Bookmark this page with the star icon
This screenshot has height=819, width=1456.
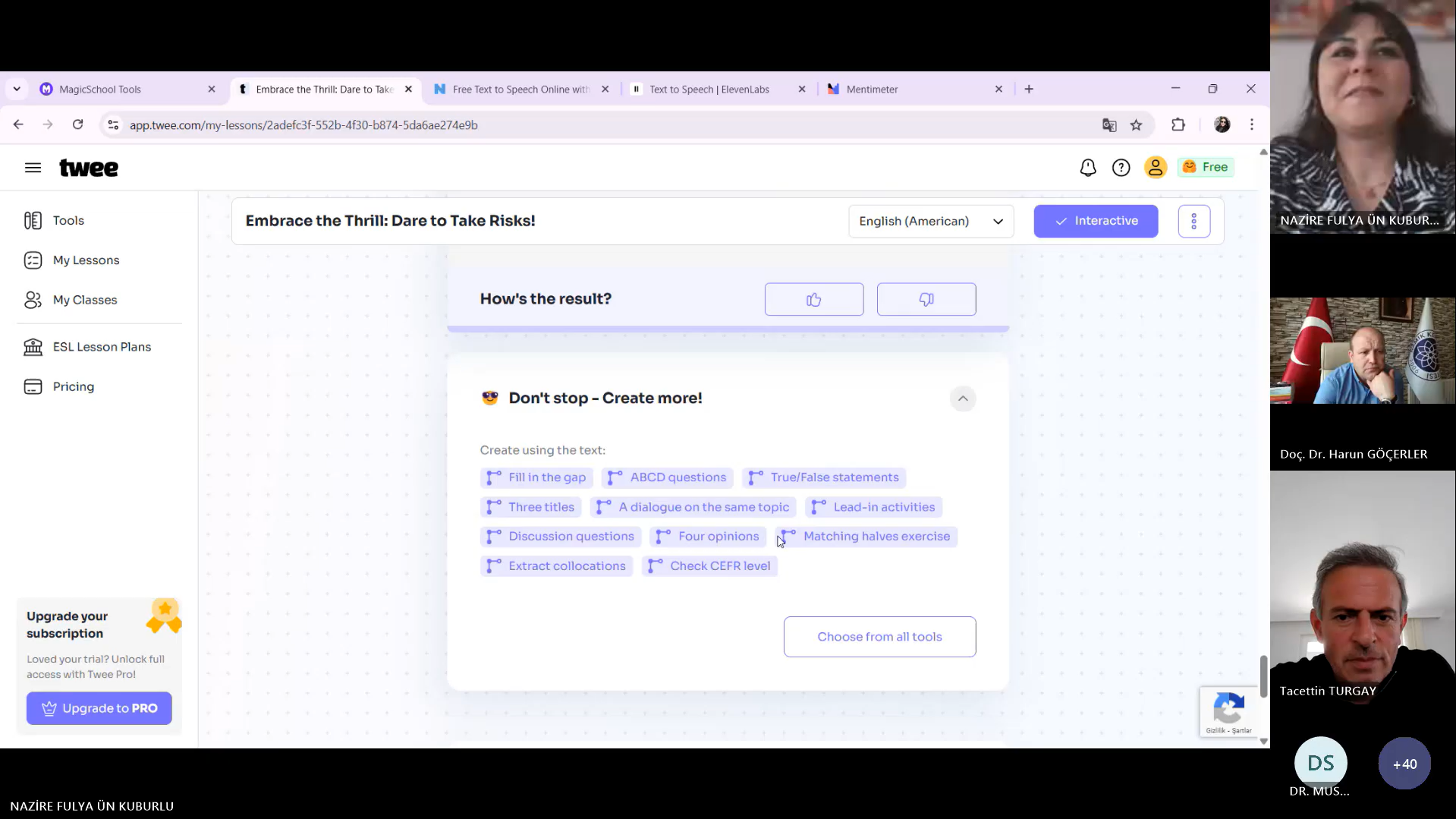[x=1136, y=125]
